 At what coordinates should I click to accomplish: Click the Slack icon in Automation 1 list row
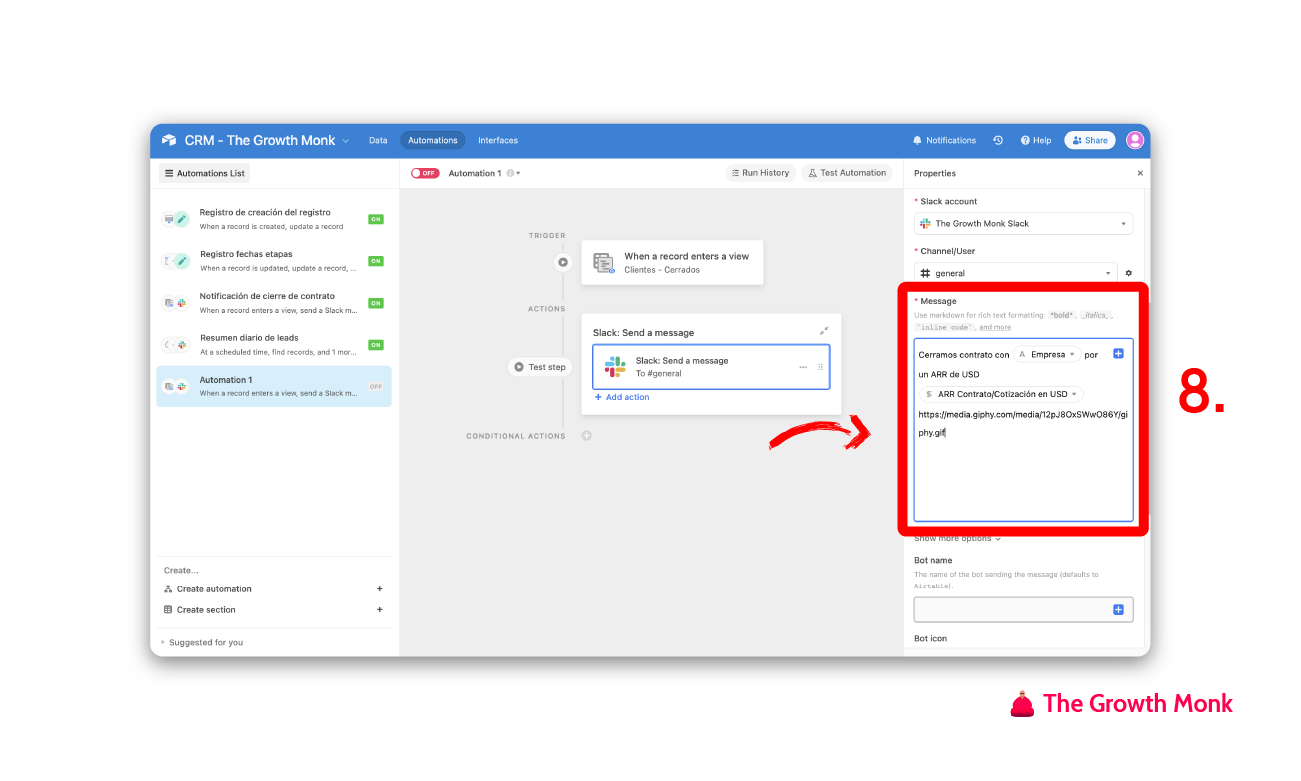pyautogui.click(x=181, y=386)
